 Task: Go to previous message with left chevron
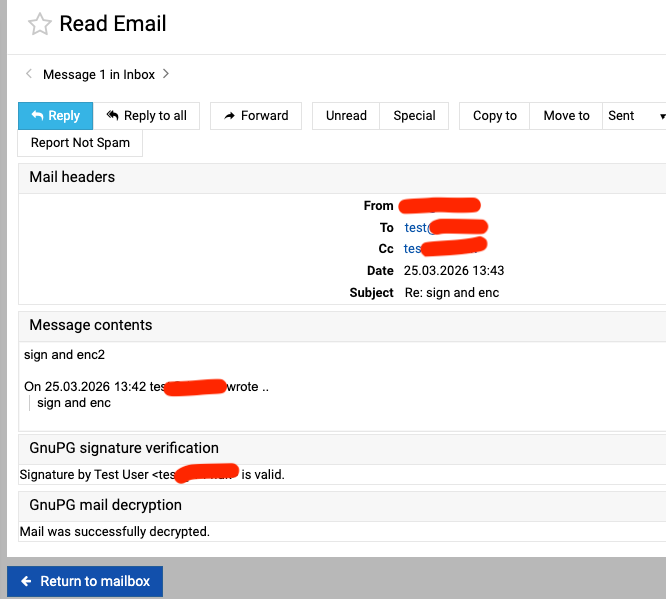[29, 74]
